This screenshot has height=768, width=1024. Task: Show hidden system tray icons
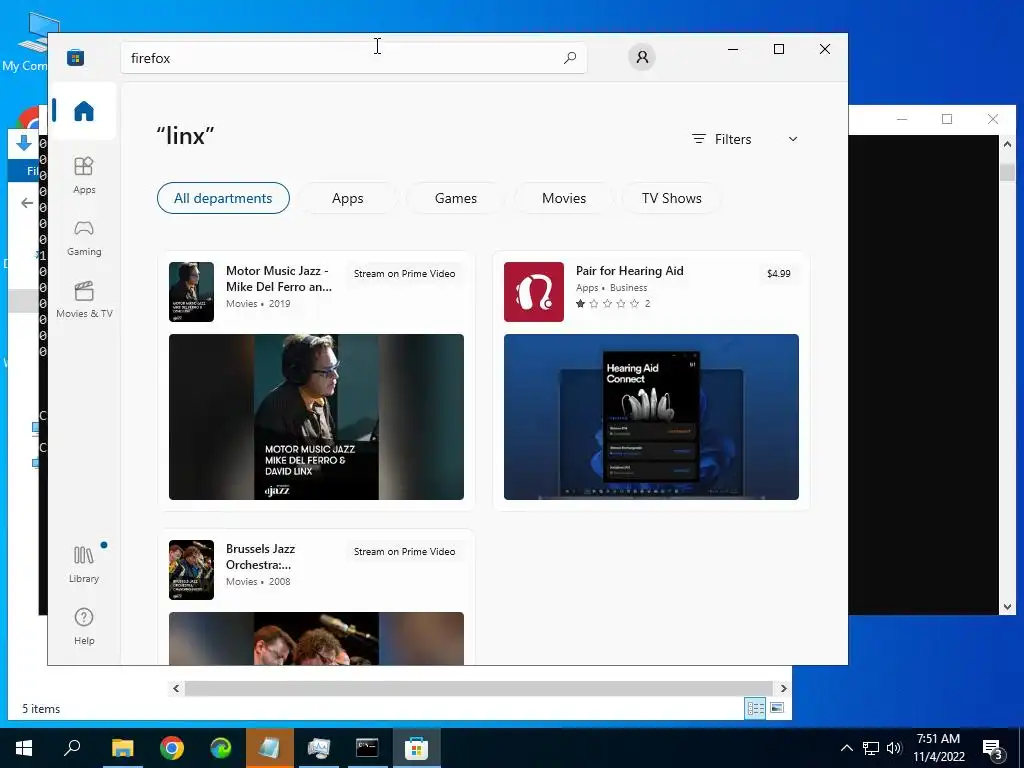(846, 748)
